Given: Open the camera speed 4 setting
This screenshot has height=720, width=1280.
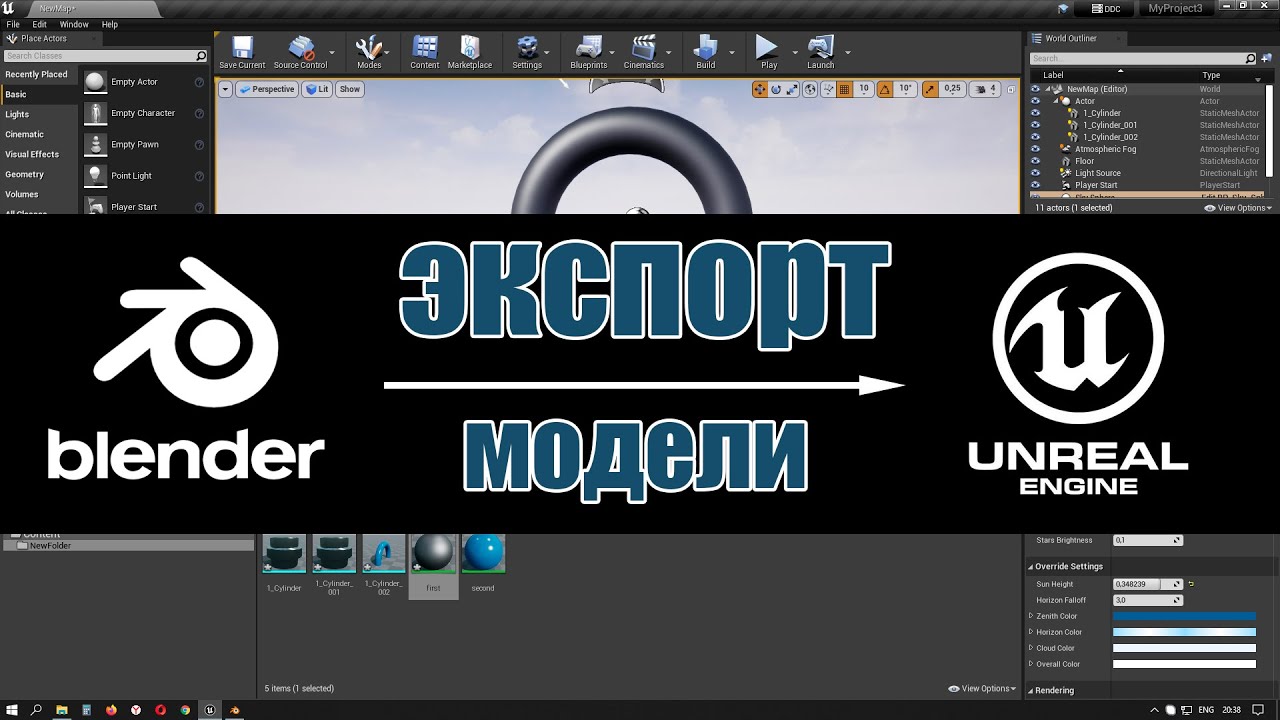Looking at the screenshot, I should click(x=986, y=89).
